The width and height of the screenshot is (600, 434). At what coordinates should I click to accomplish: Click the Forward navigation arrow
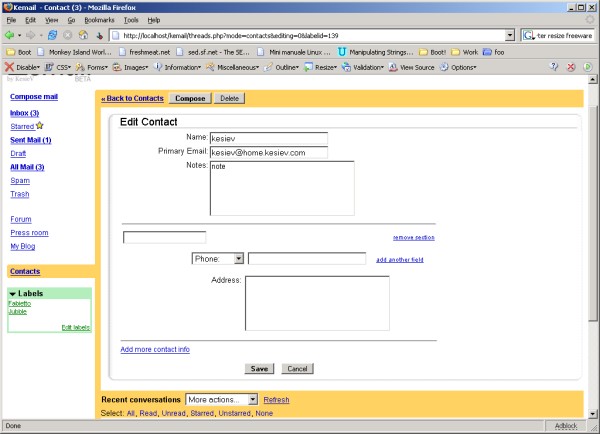coord(30,35)
